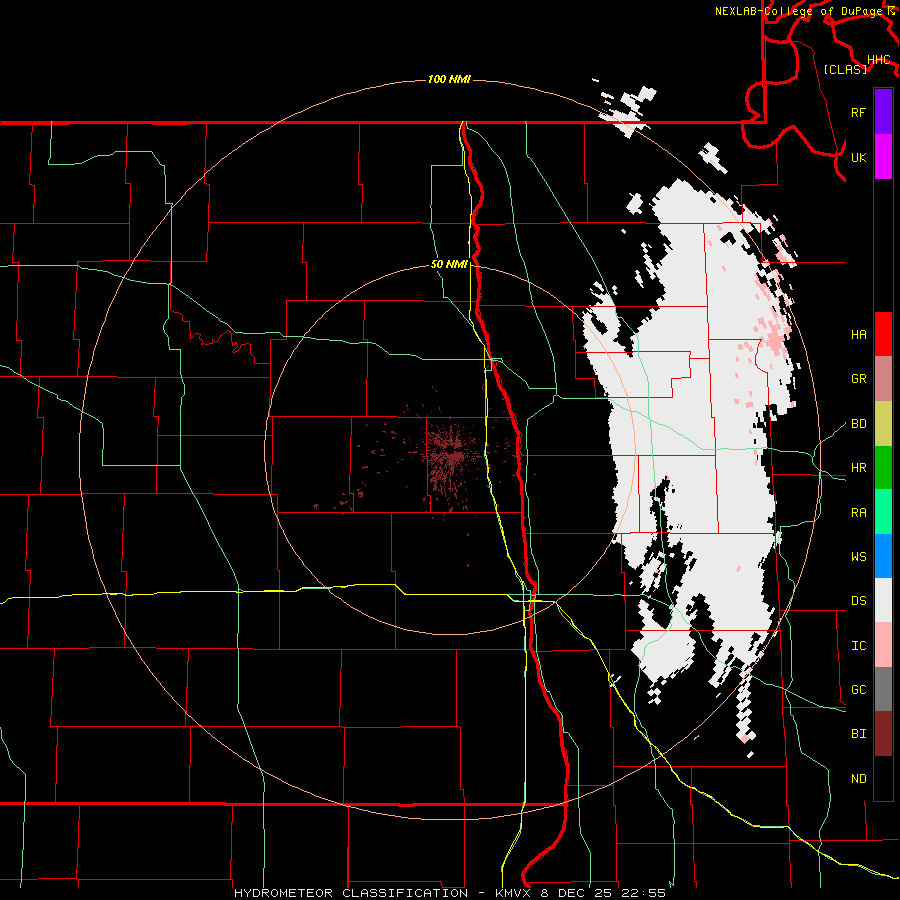This screenshot has width=900, height=900.
Task: Click the blue WS legend swatch
Action: pyautogui.click(x=883, y=556)
